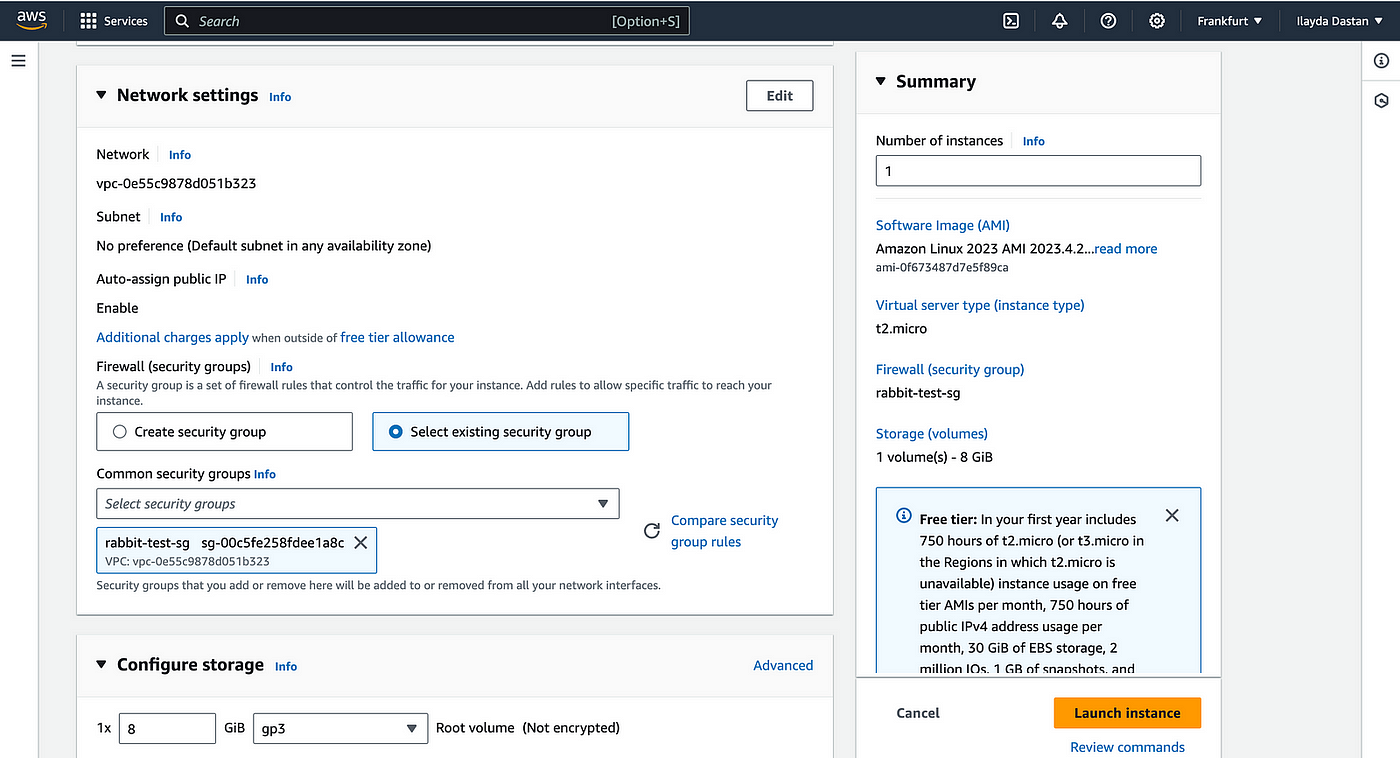
Task: Click the rabbit-test-sg value in Summary
Action: coord(918,393)
